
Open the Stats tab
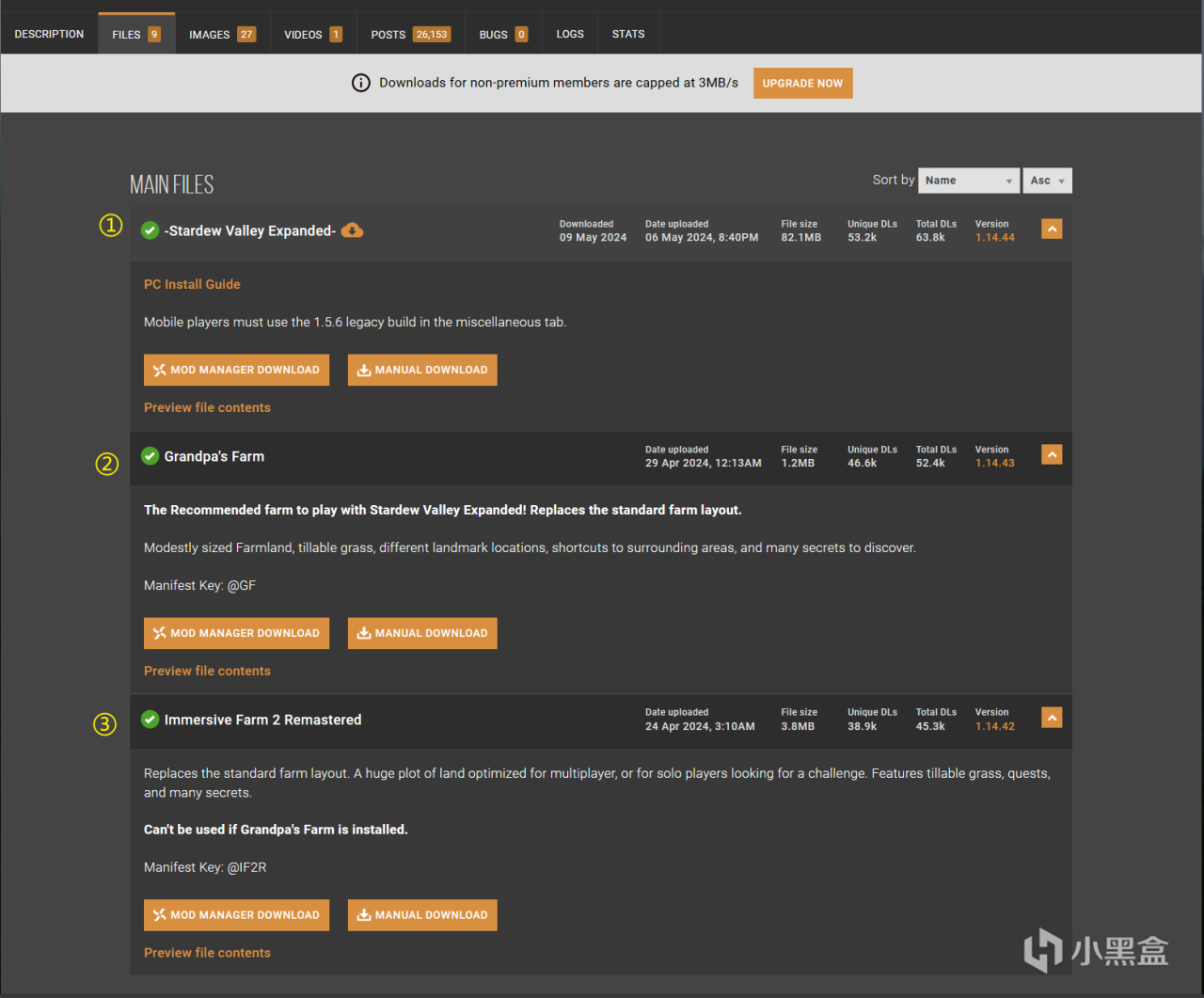point(628,34)
